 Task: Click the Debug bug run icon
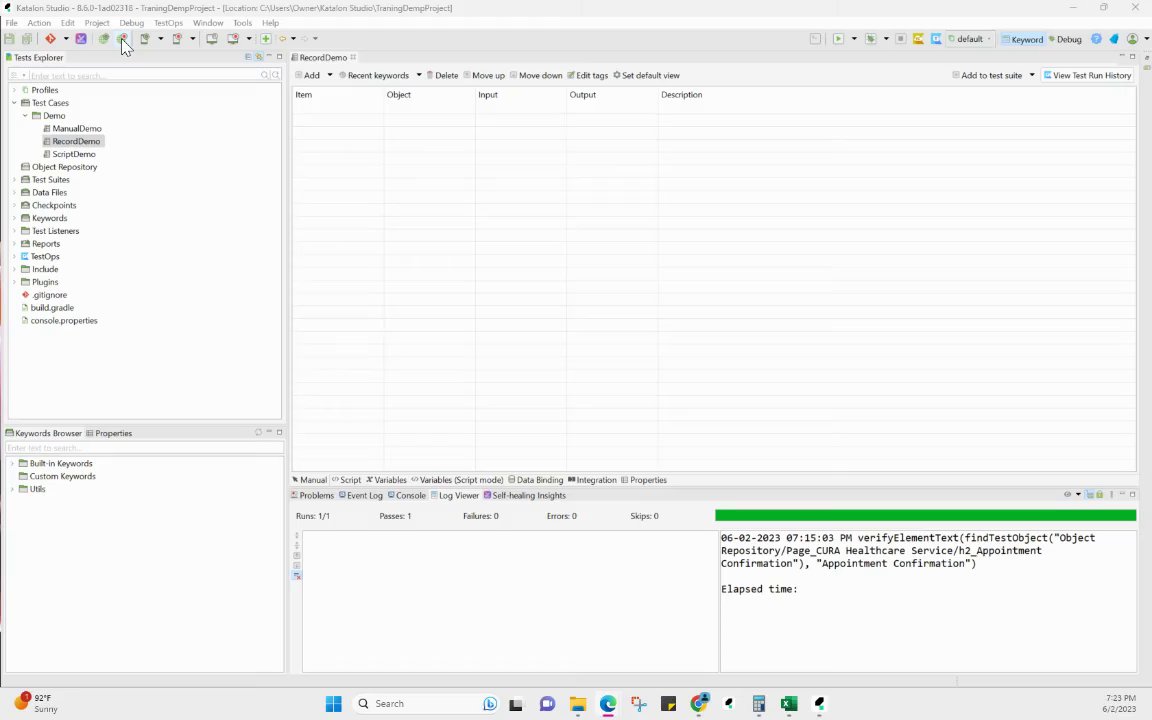(x=871, y=39)
